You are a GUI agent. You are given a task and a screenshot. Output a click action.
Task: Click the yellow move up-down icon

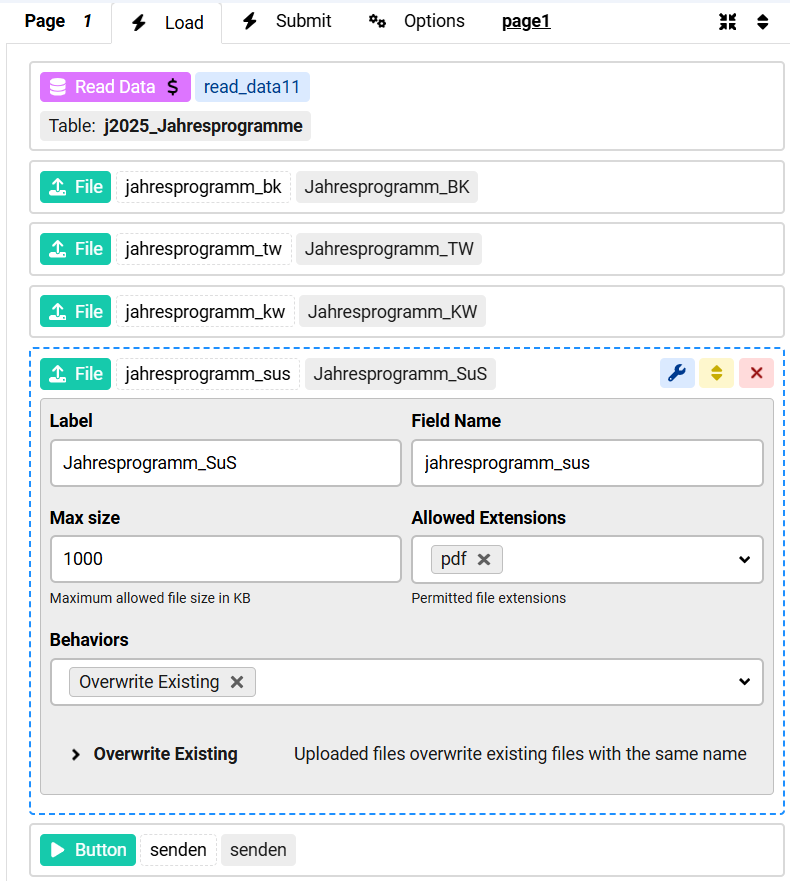point(716,373)
